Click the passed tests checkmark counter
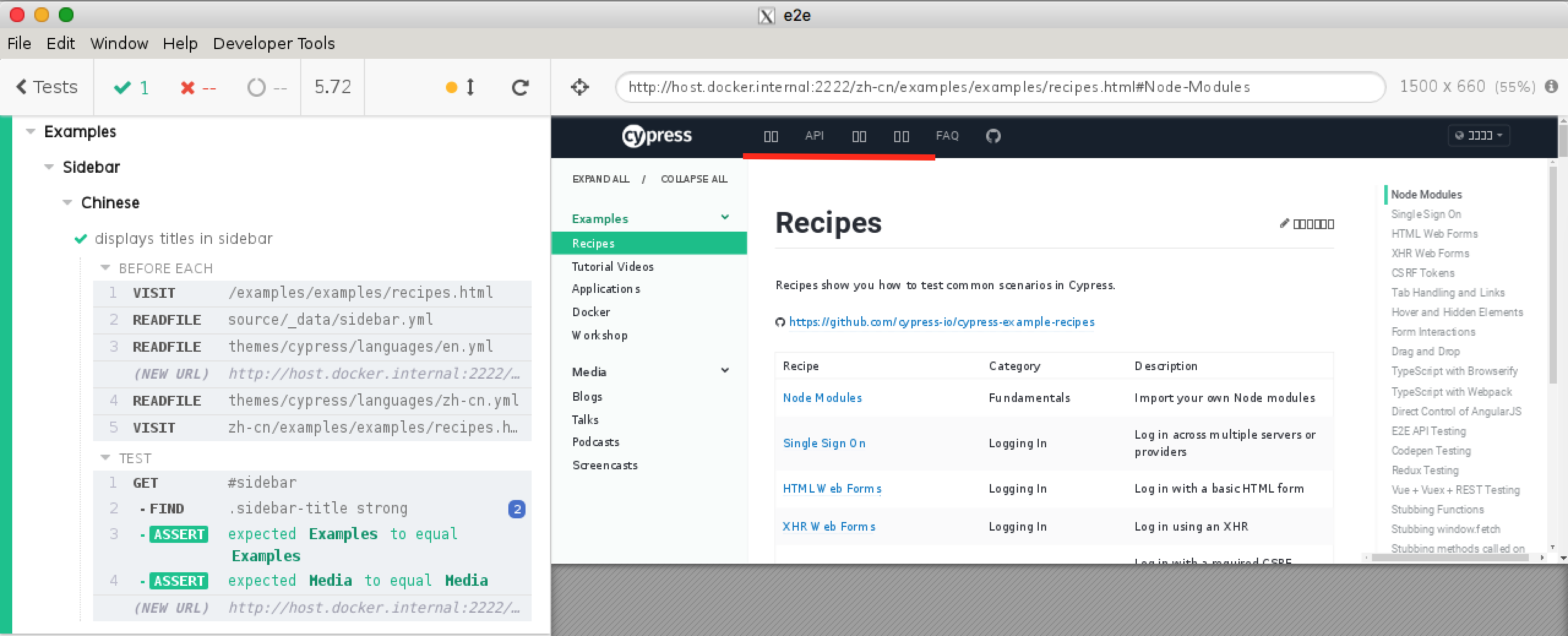 click(x=132, y=88)
